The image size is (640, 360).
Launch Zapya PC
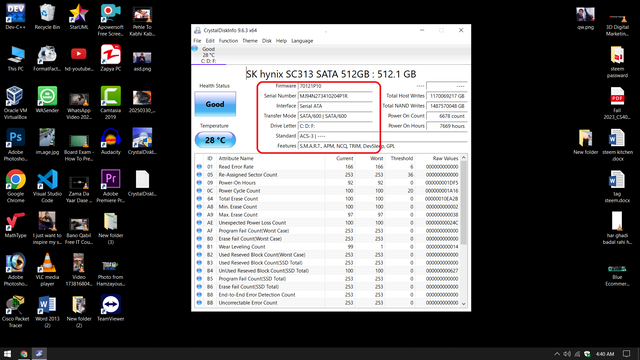point(111,58)
